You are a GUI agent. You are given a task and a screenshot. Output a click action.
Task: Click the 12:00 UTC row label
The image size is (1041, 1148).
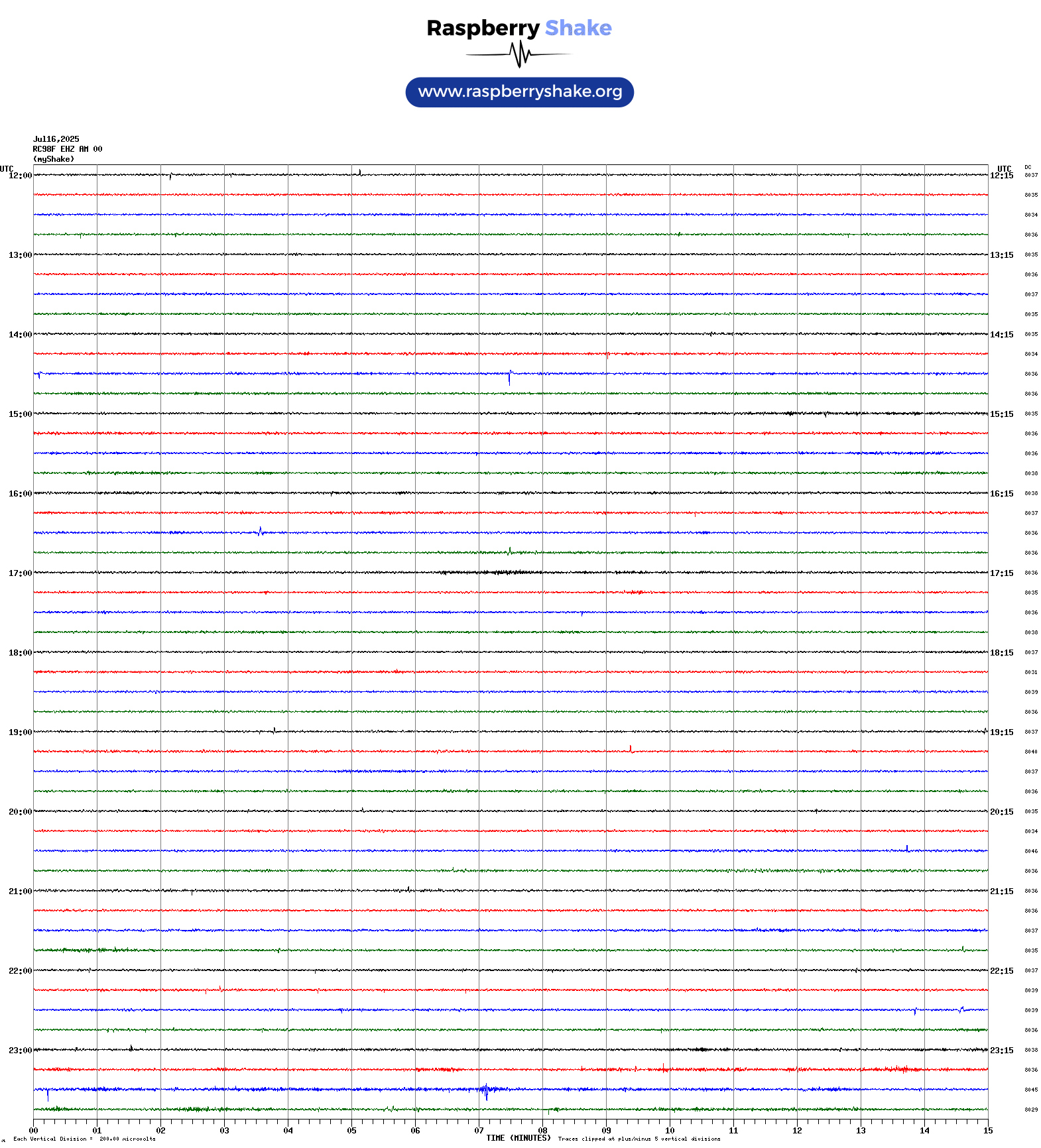[20, 176]
